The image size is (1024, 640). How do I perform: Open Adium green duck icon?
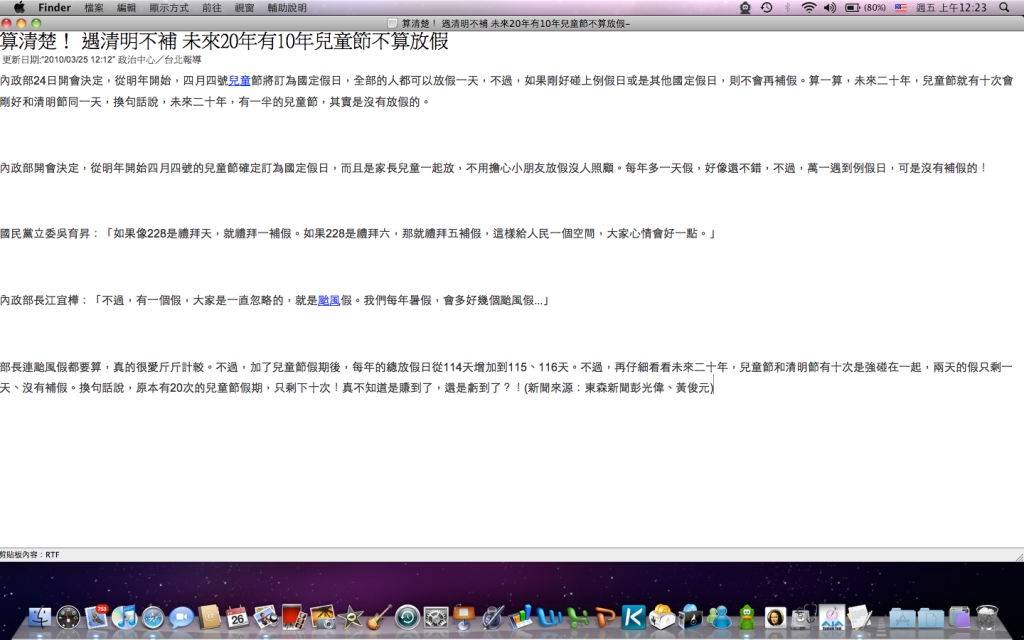coord(746,617)
